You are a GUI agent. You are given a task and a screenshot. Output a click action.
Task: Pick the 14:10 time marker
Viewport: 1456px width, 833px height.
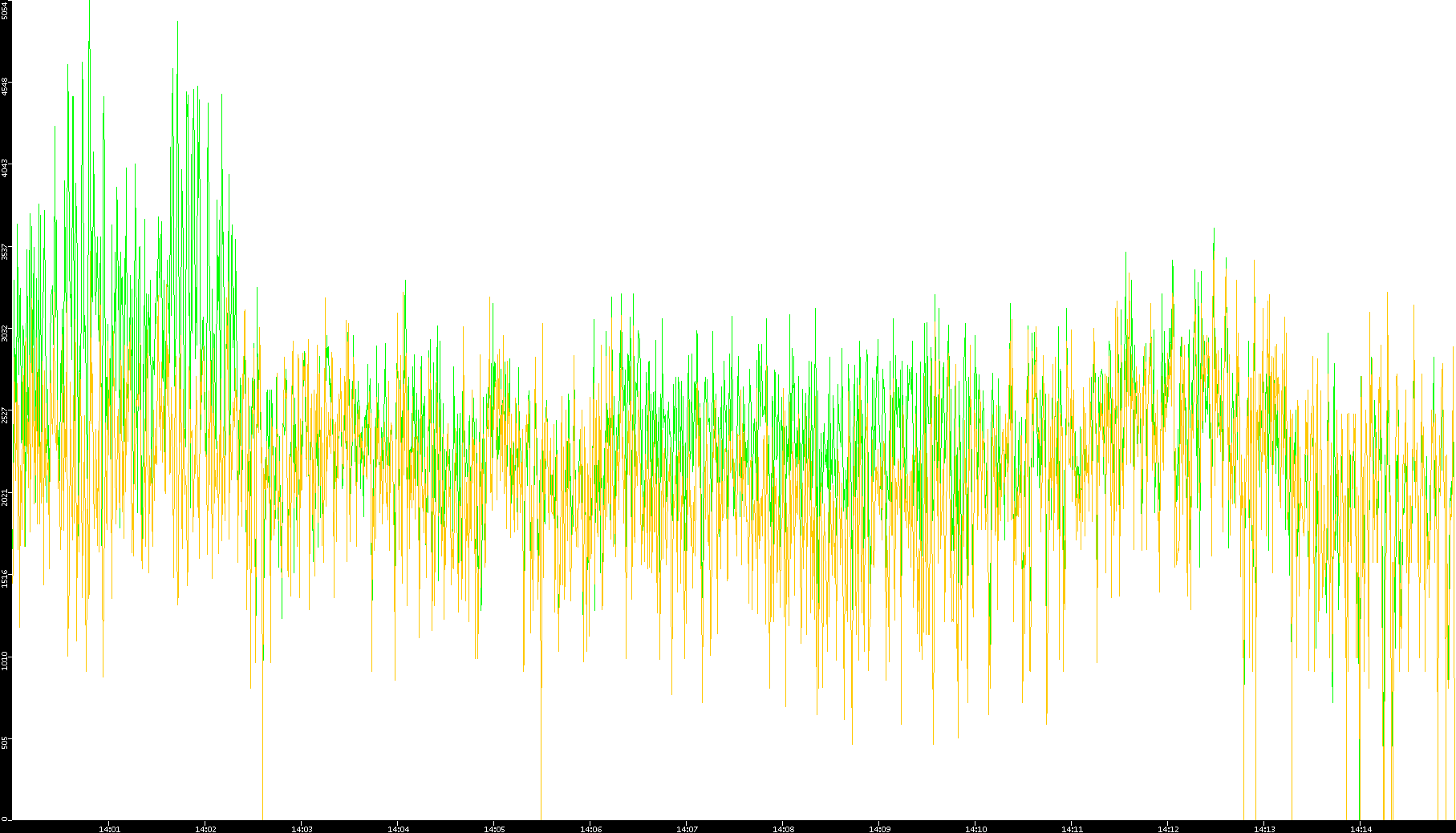(x=975, y=828)
